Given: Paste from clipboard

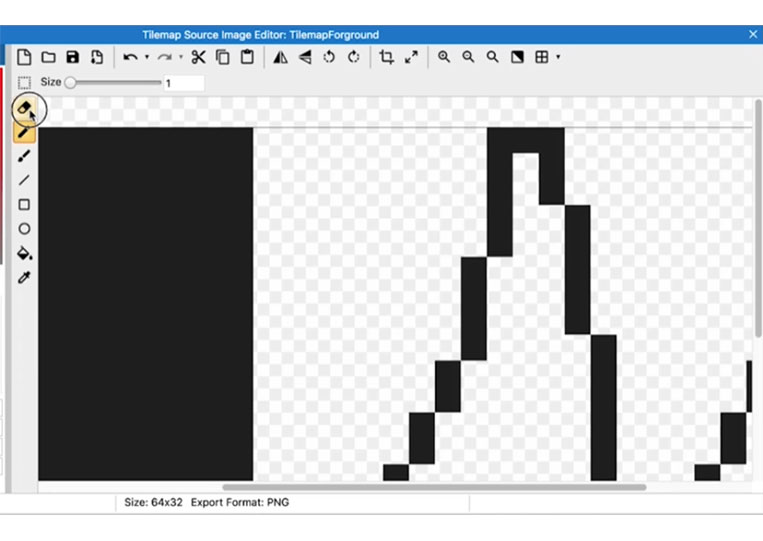Looking at the screenshot, I should click(247, 57).
